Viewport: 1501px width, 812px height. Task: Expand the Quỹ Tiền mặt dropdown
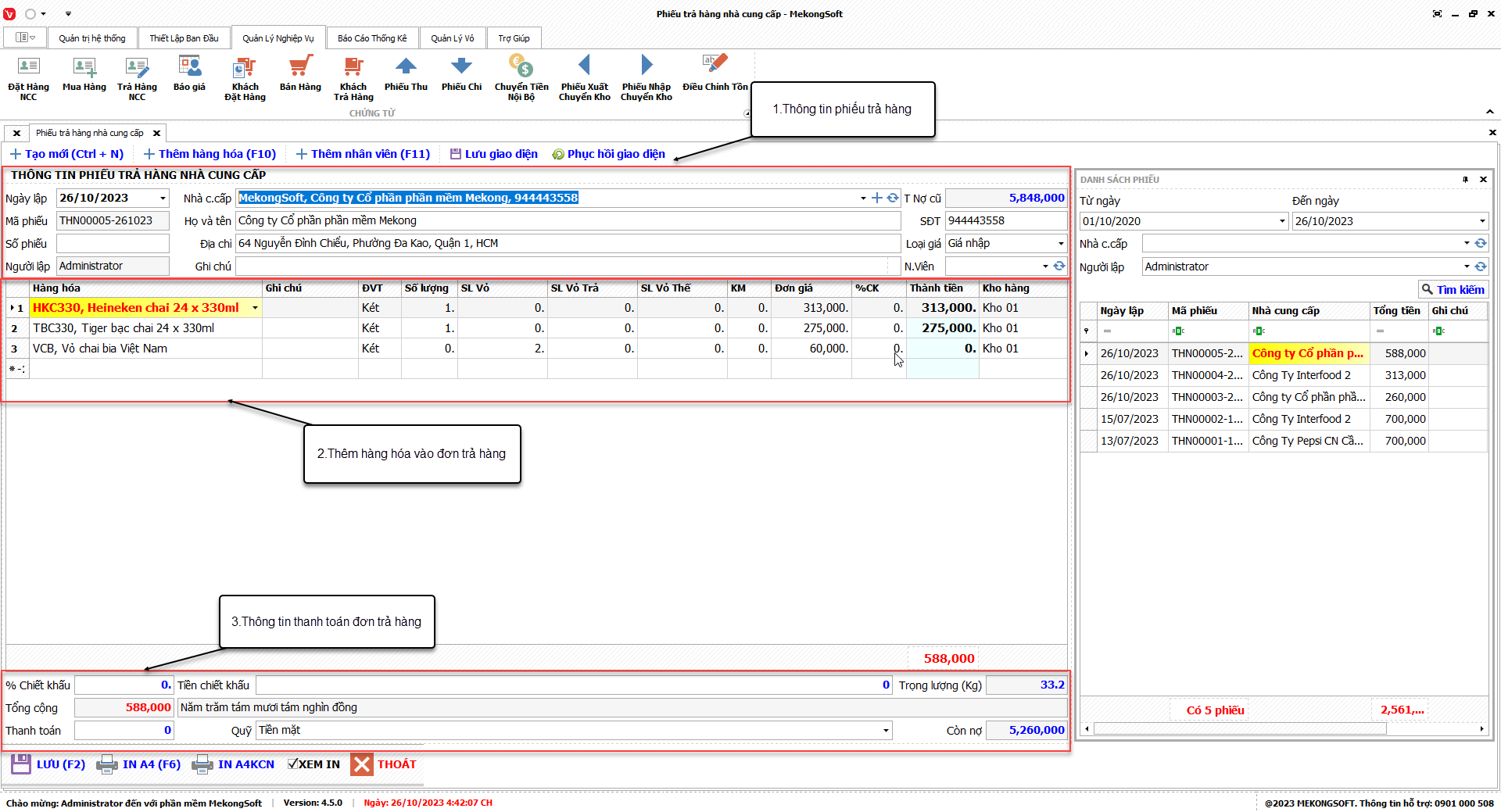point(886,731)
